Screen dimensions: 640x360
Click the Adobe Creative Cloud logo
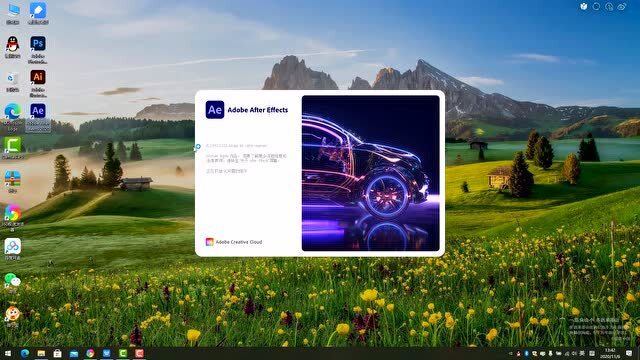209,242
